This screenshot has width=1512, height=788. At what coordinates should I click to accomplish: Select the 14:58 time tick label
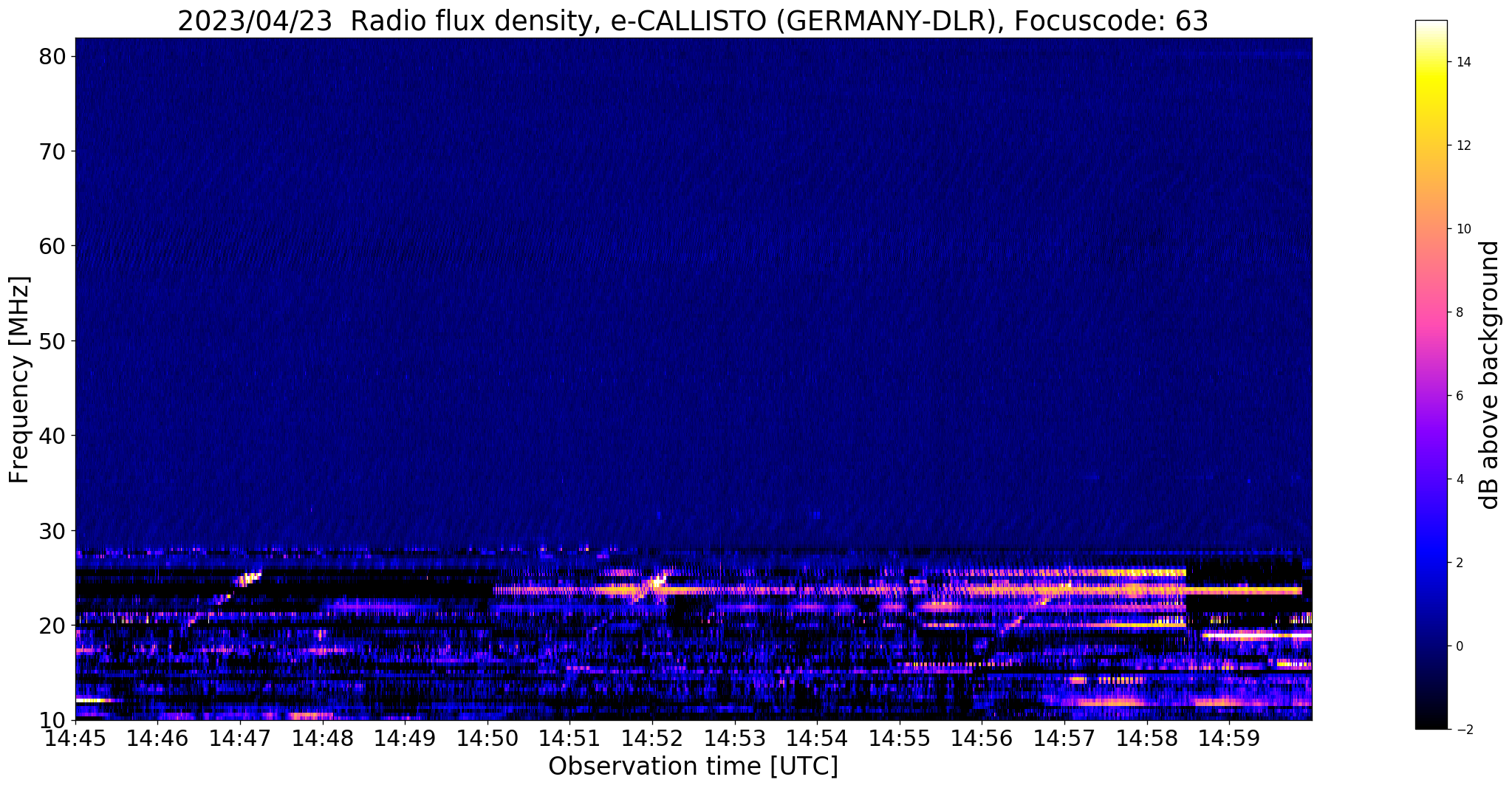pyautogui.click(x=1147, y=739)
